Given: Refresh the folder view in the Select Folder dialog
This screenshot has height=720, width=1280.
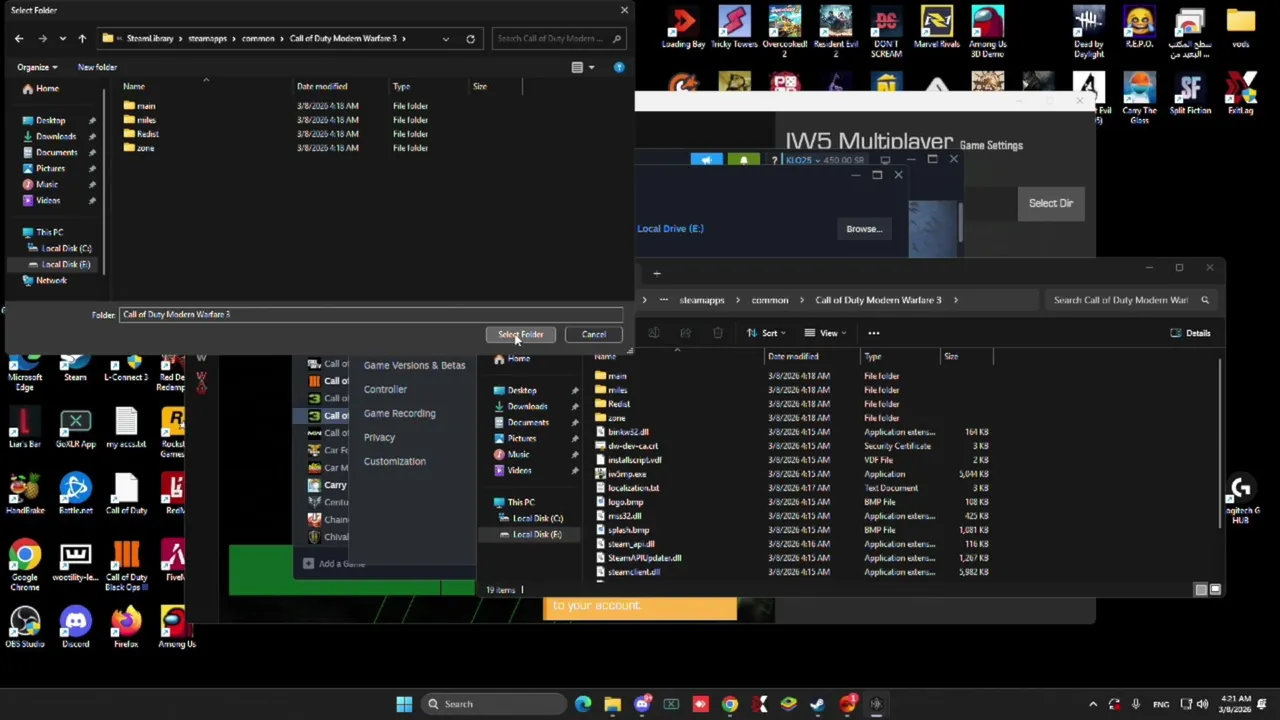Looking at the screenshot, I should [470, 38].
